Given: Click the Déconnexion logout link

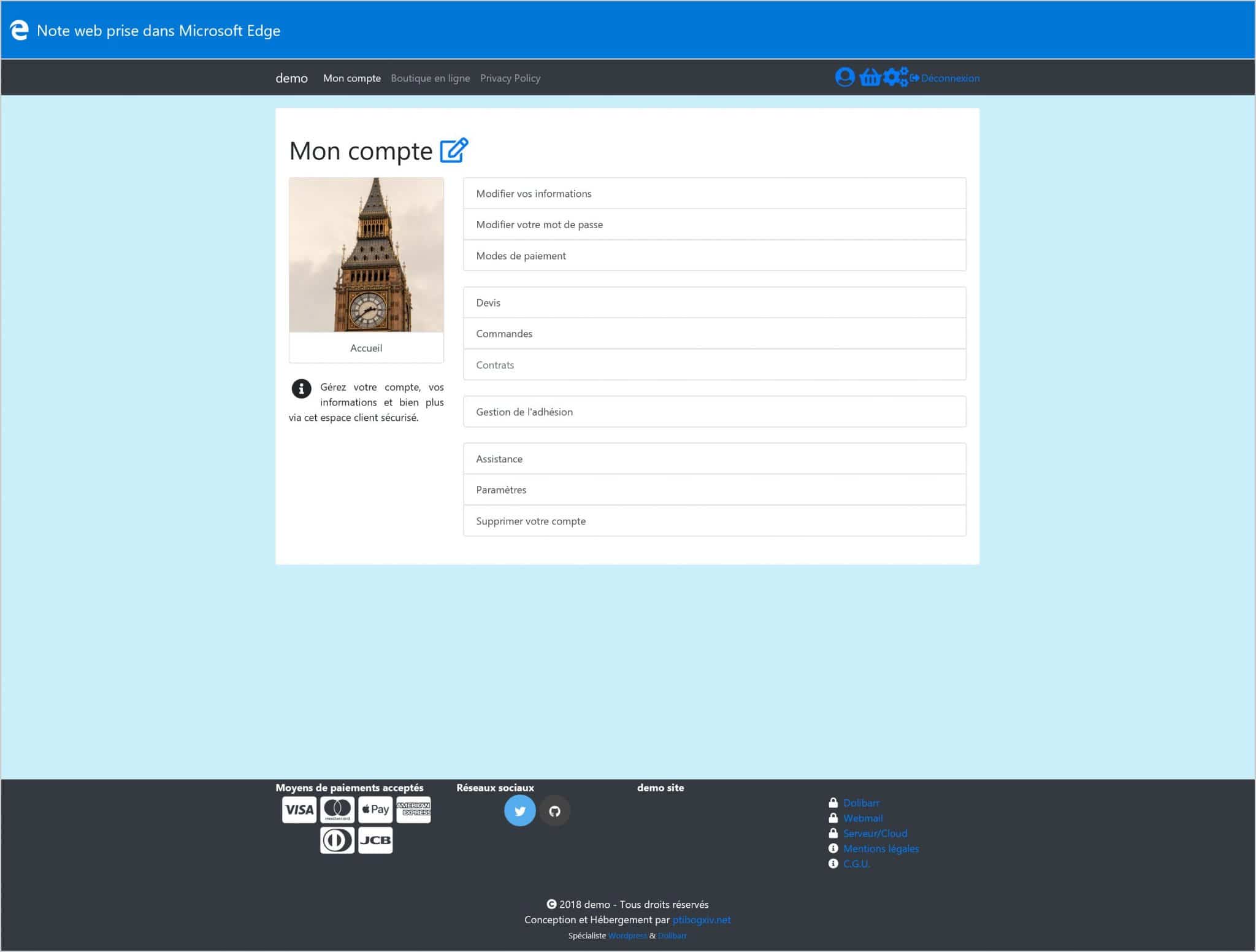Looking at the screenshot, I should click(x=949, y=78).
